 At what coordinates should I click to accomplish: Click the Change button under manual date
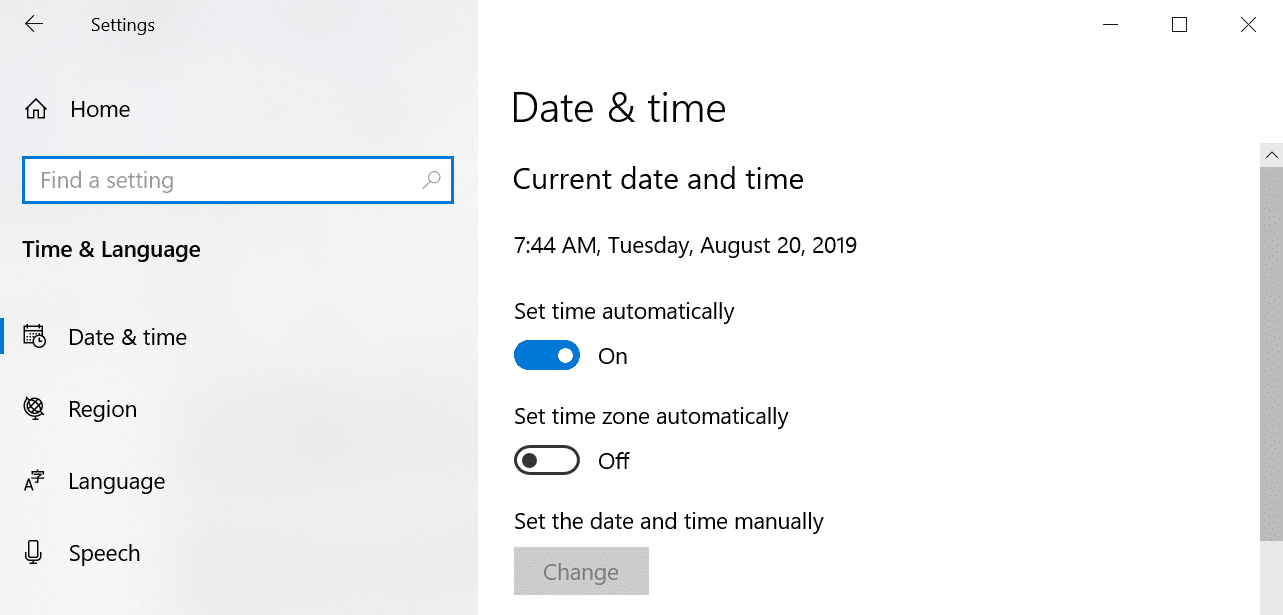[581, 571]
